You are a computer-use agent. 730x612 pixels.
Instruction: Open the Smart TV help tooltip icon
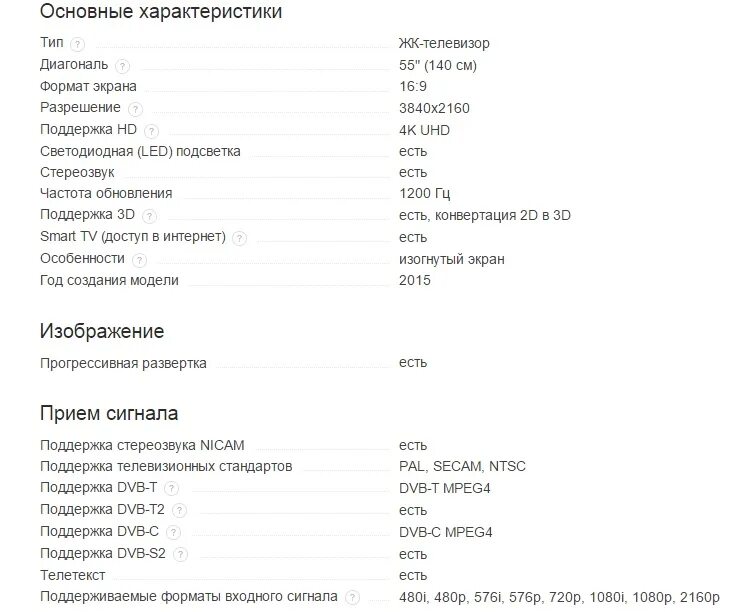point(239,238)
